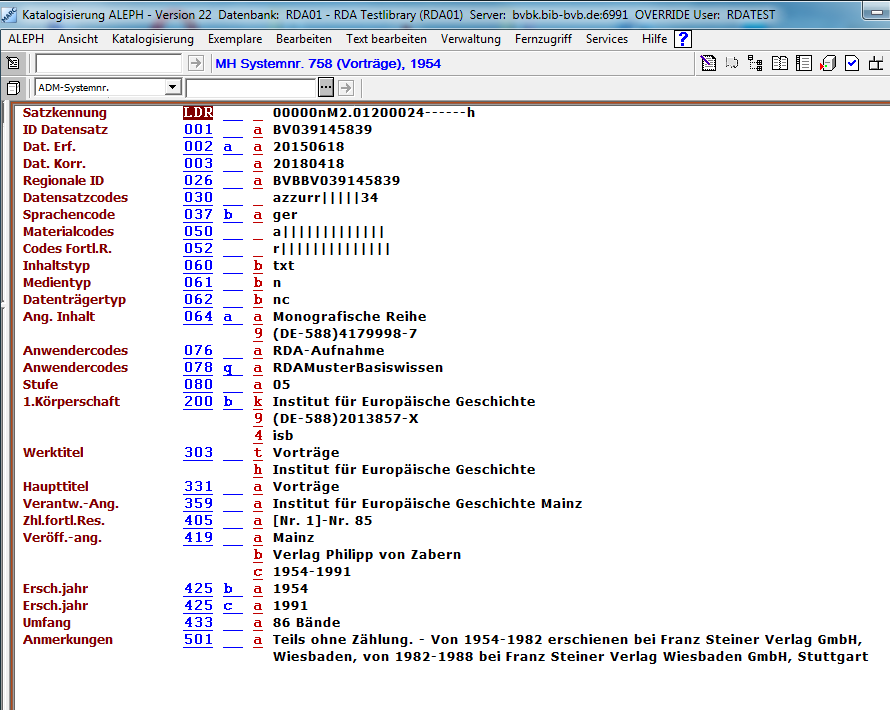
Task: Click the blue question mark help icon
Action: pos(683,39)
